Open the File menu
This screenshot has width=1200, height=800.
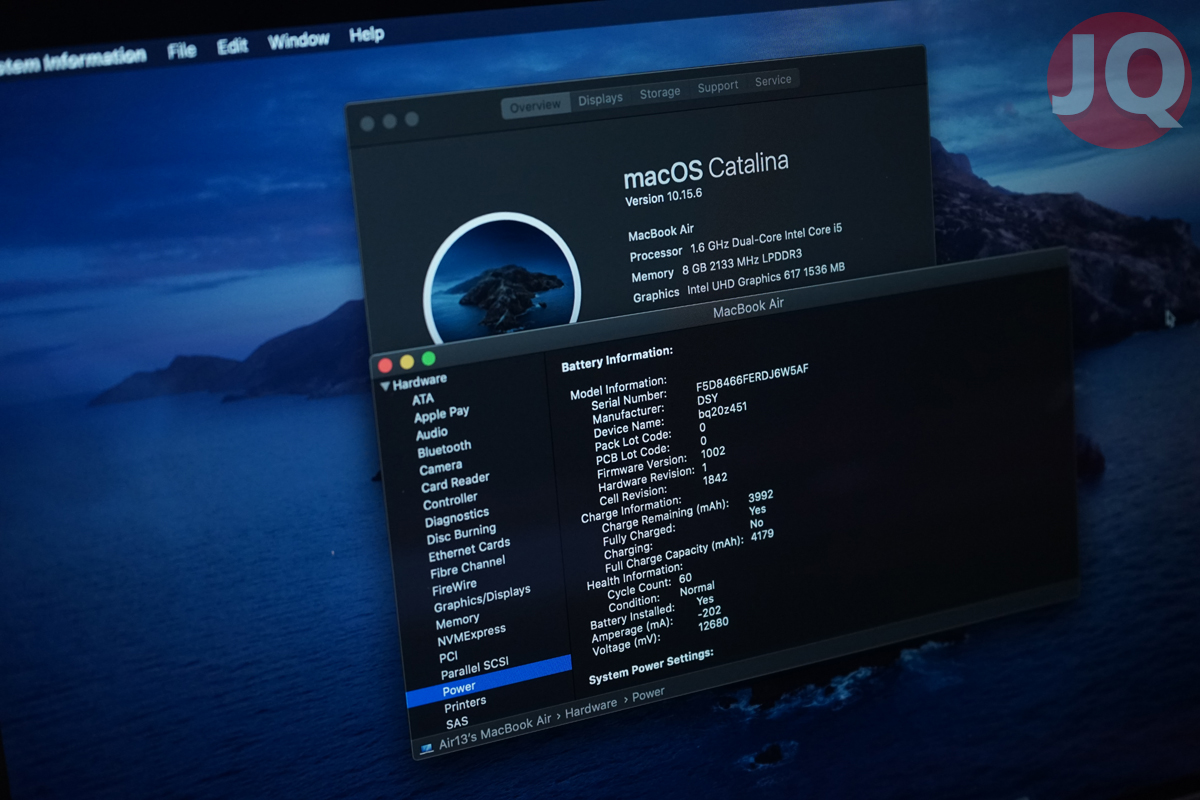click(182, 50)
